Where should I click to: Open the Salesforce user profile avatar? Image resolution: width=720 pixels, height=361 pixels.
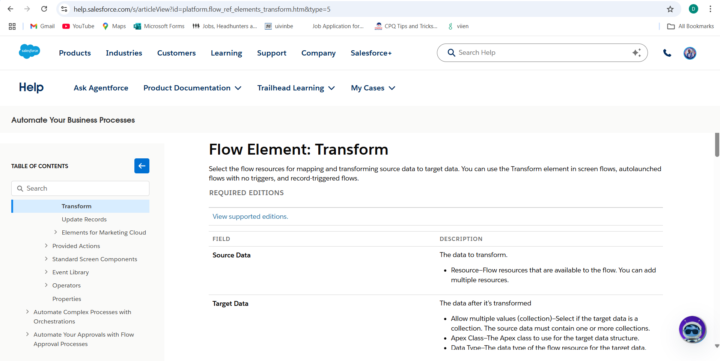pyautogui.click(x=690, y=53)
